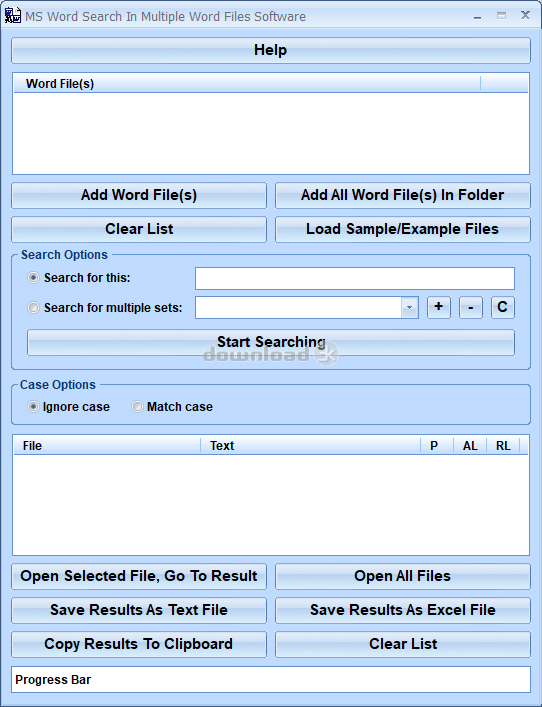Start Searching button click
Screen dimensions: 542x707
tap(271, 342)
